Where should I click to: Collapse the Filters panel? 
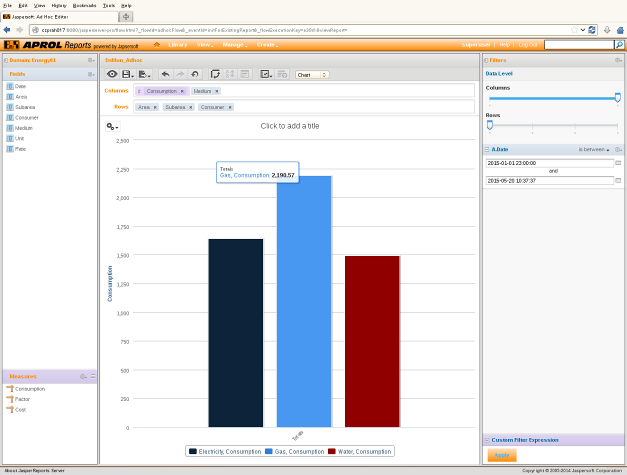pyautogui.click(x=486, y=60)
